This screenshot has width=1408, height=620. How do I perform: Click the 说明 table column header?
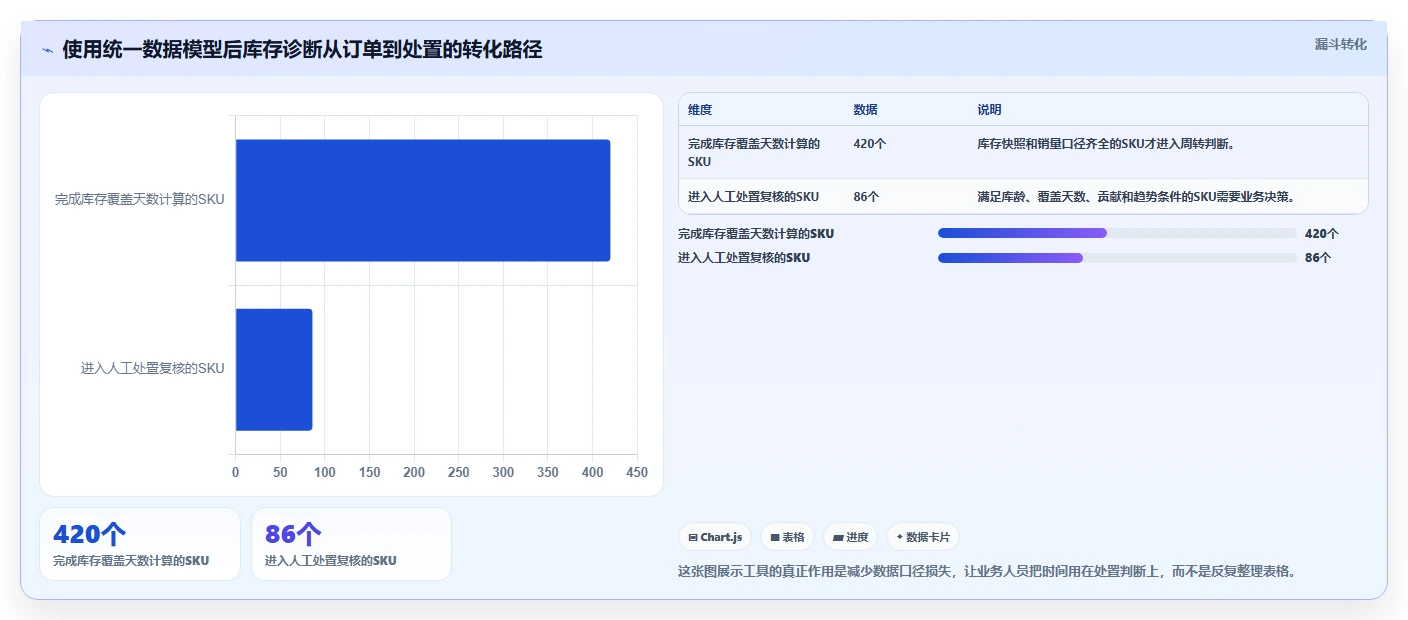(x=989, y=110)
